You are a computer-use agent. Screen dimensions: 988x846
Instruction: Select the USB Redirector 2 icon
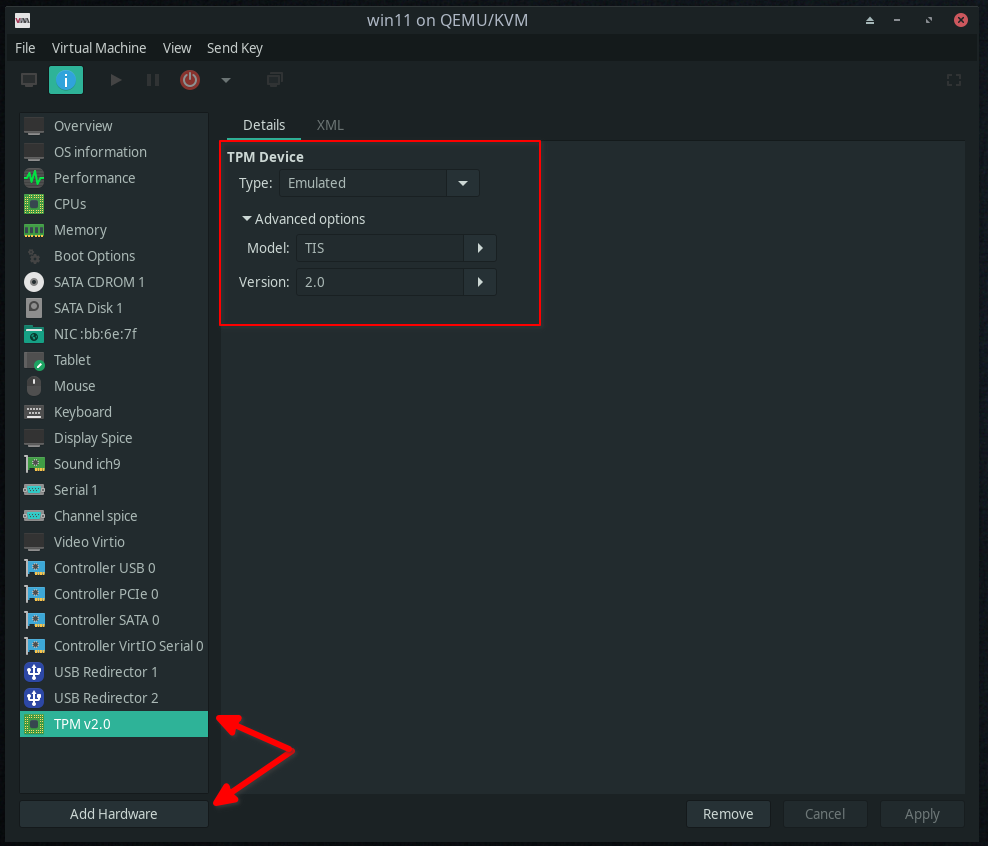tap(34, 698)
